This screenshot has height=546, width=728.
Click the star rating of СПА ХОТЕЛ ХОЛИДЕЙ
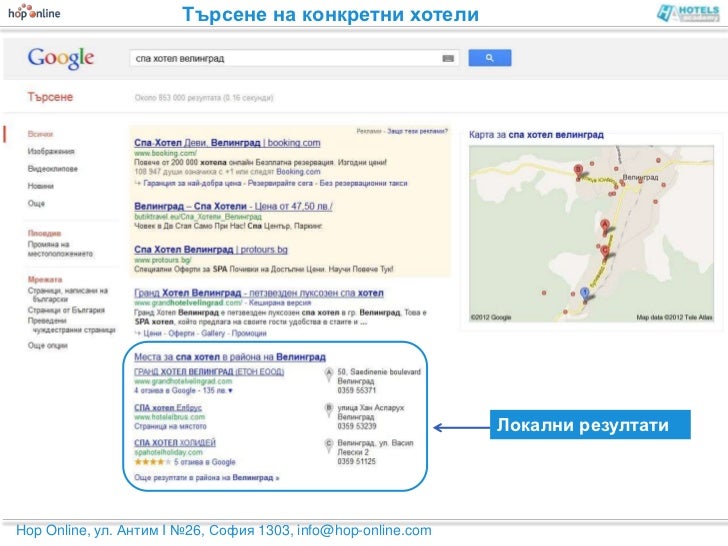click(x=152, y=462)
